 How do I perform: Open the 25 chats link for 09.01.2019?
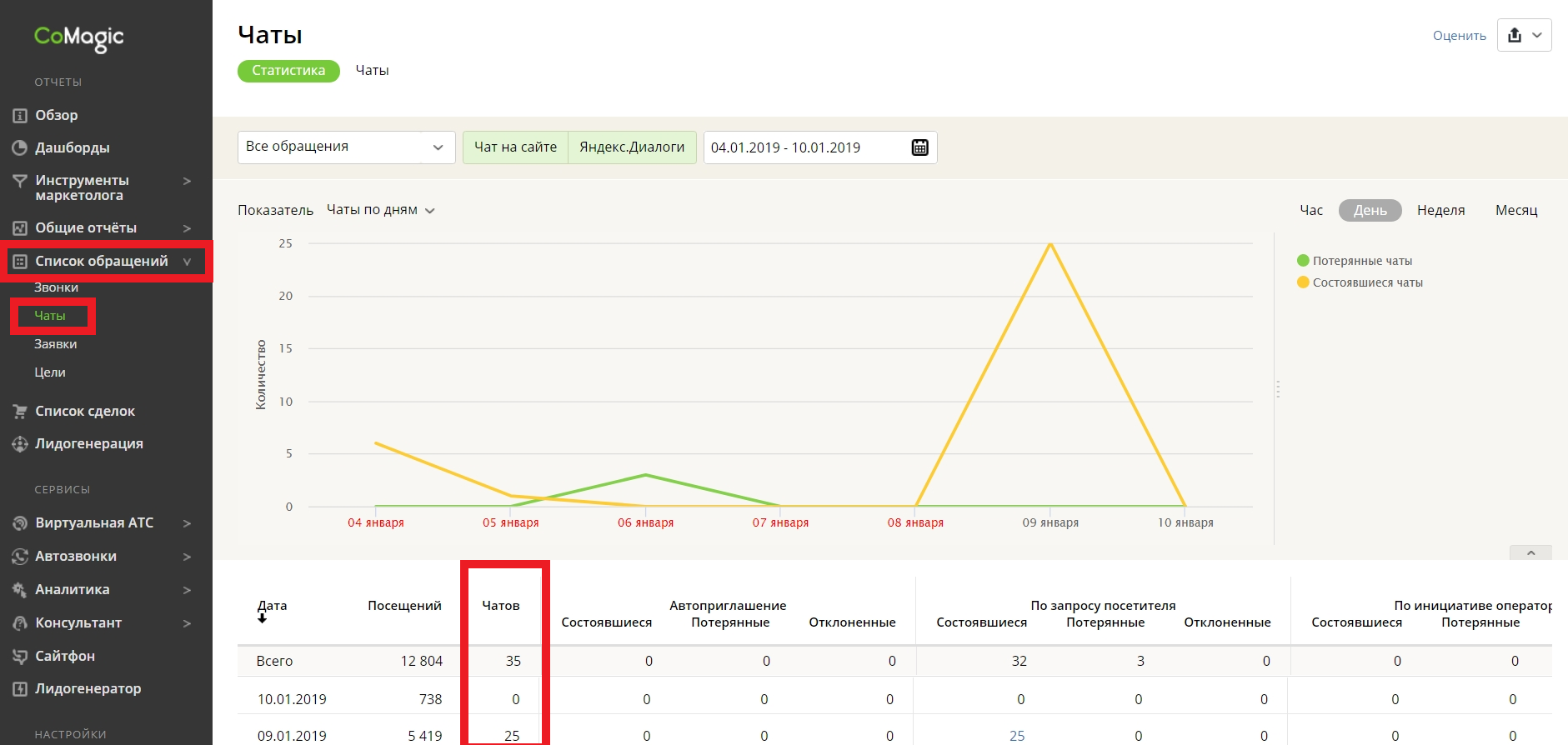pyautogui.click(x=1017, y=736)
